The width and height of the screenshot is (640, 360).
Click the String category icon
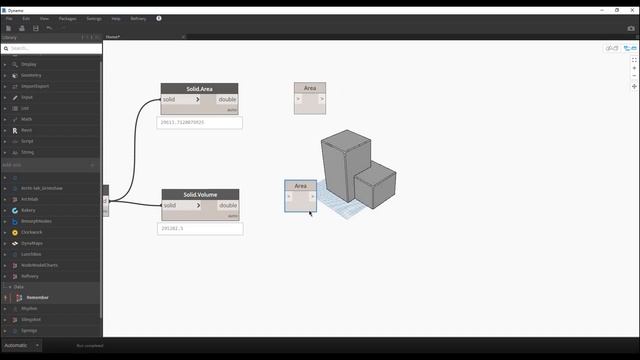pos(15,152)
